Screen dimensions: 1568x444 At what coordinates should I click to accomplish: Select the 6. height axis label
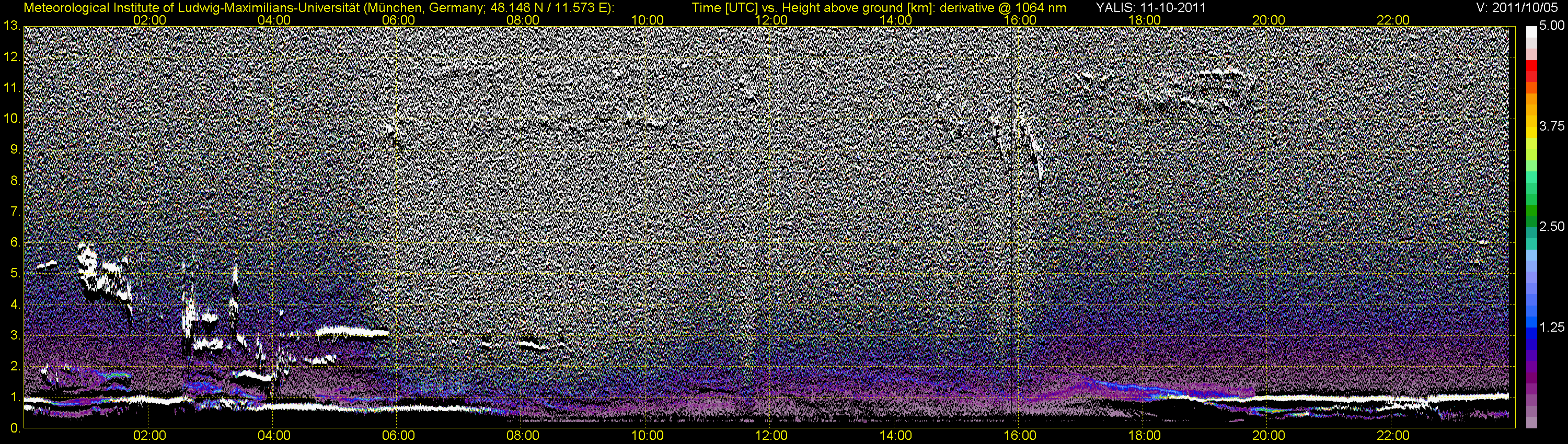pyautogui.click(x=15, y=243)
